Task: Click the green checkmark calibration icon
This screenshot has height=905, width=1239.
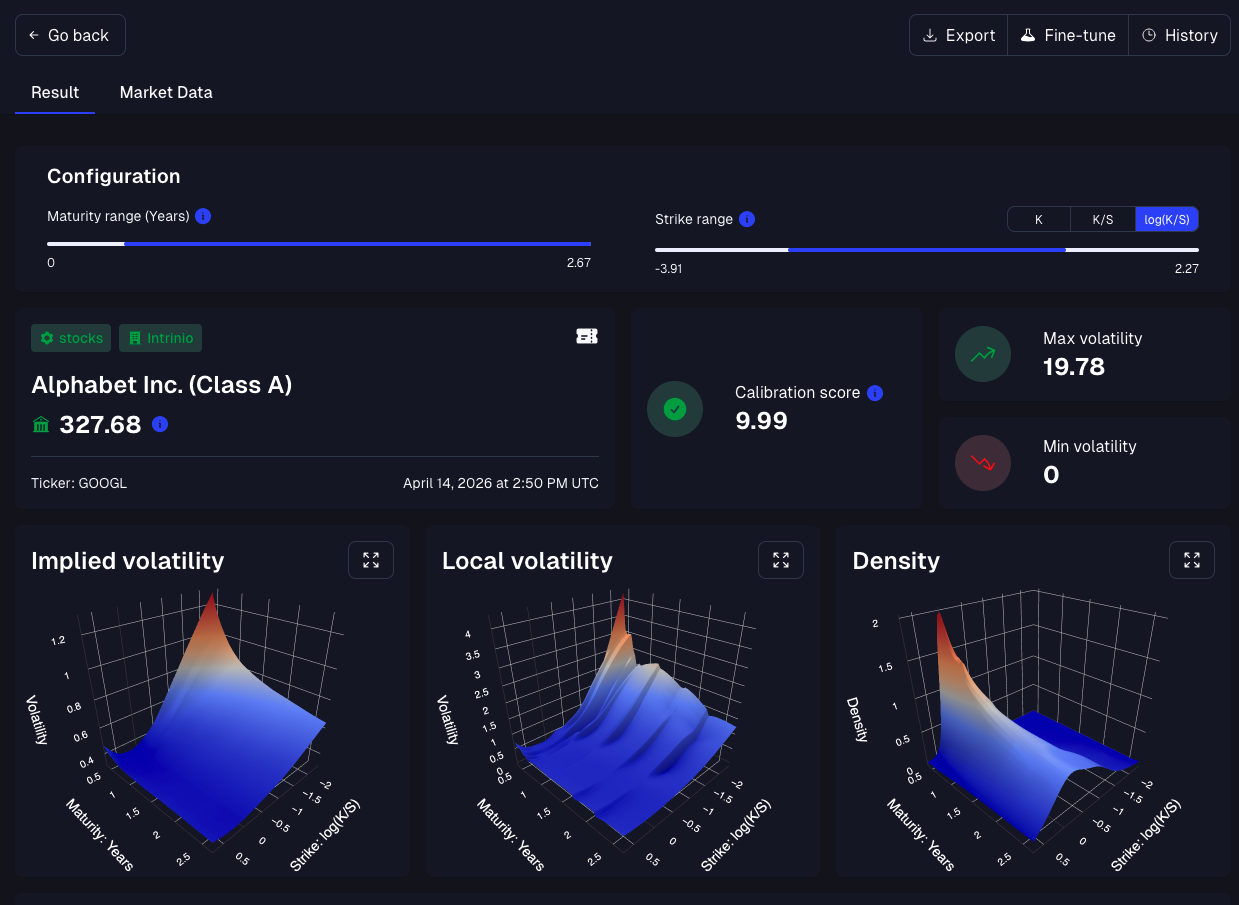Action: 675,409
